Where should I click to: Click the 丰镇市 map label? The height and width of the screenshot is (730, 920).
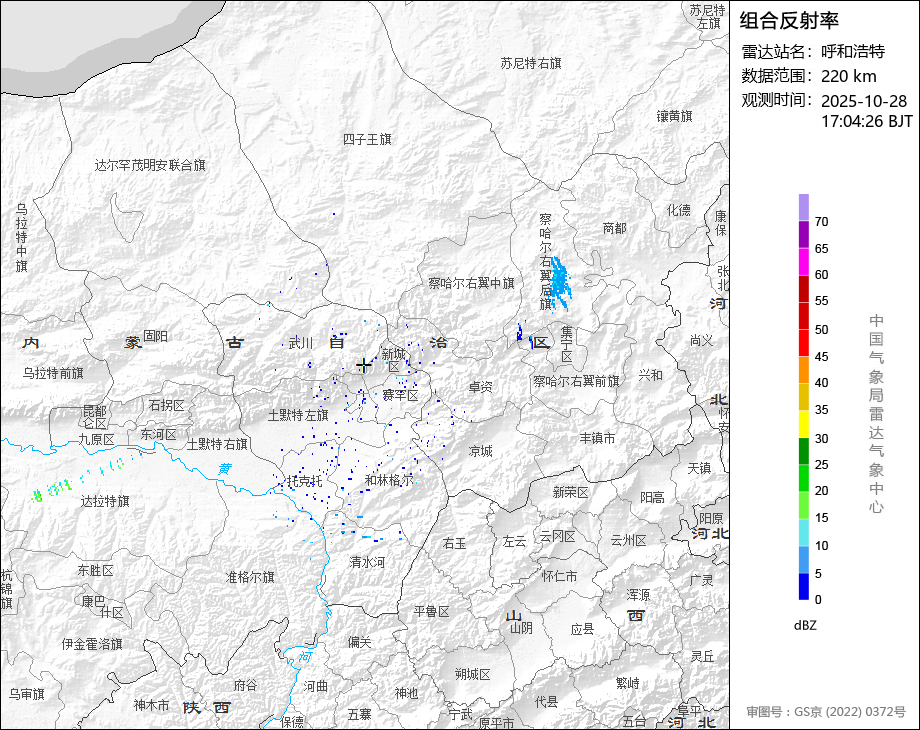(x=597, y=438)
